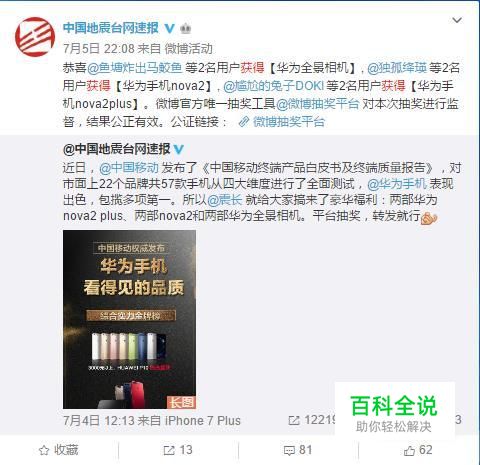
Task: Repost using the forward icon showing 13
Action: (x=178, y=450)
